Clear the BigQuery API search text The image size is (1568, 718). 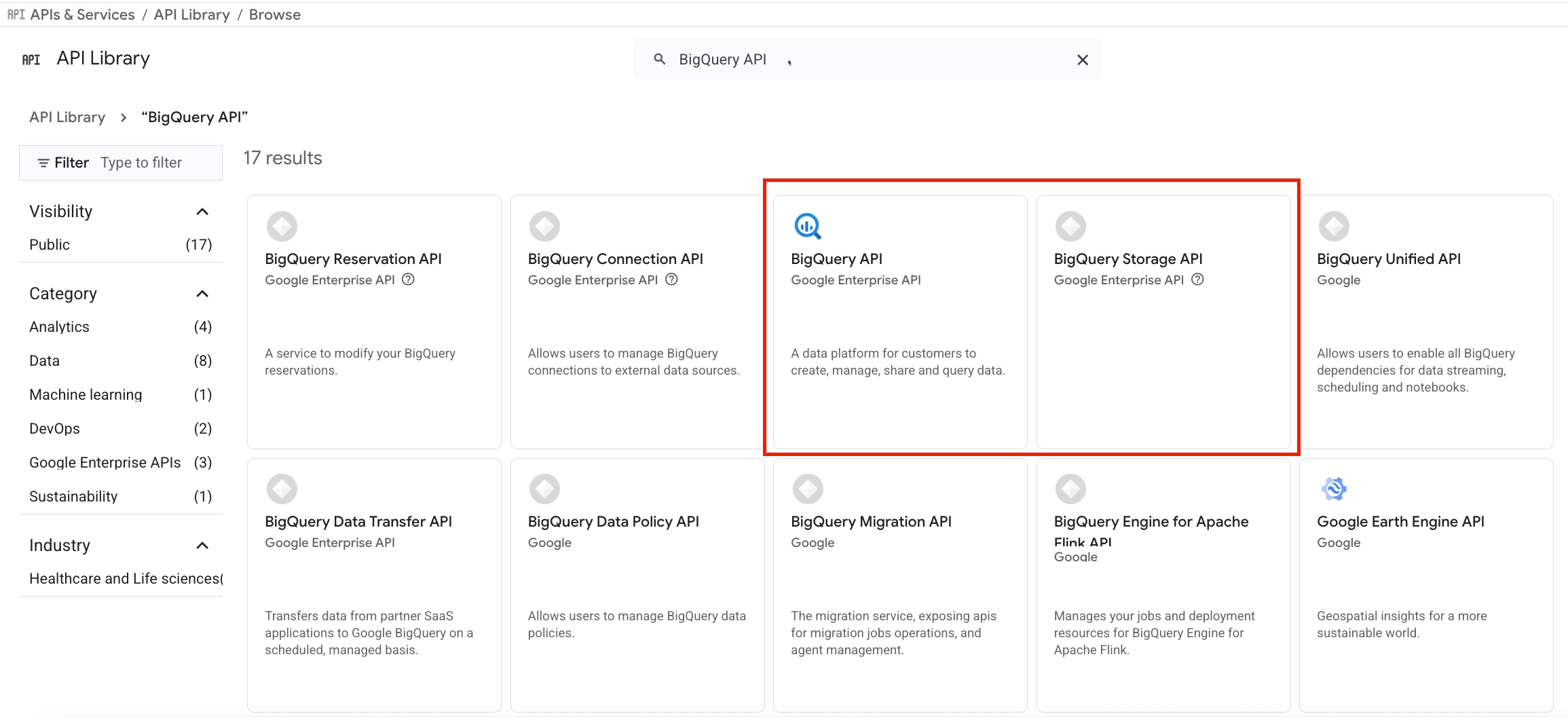pyautogui.click(x=1082, y=60)
